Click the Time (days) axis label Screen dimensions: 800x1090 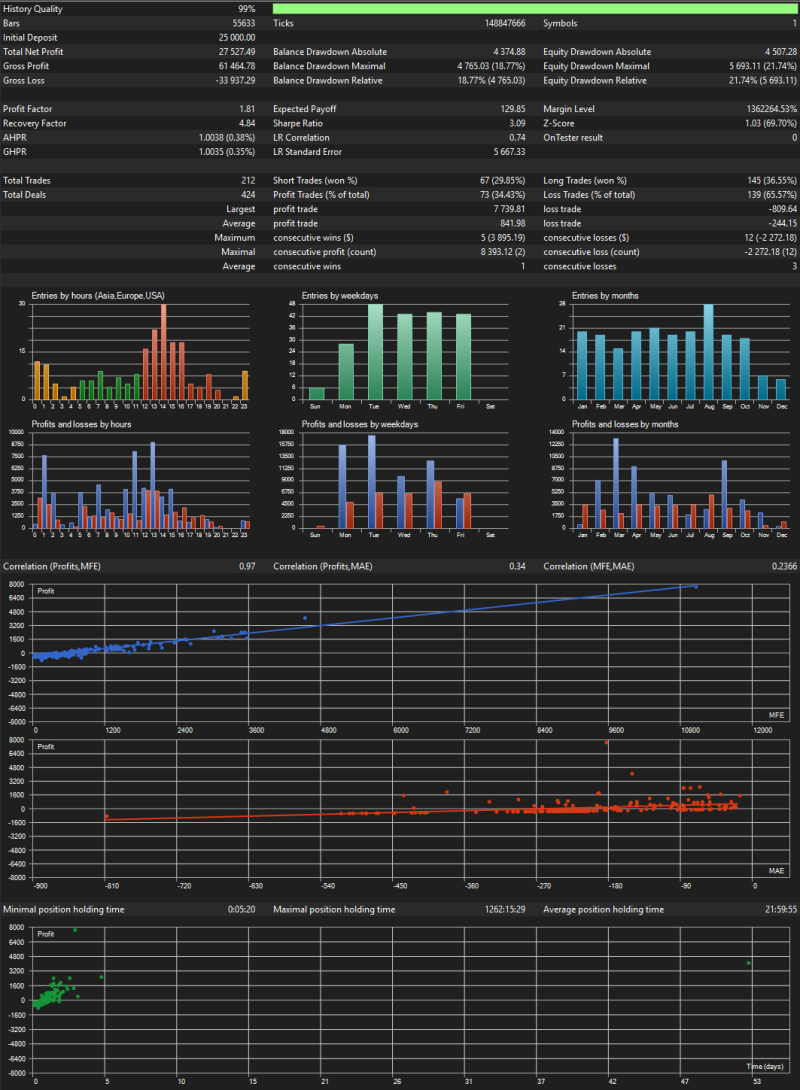pos(765,1066)
